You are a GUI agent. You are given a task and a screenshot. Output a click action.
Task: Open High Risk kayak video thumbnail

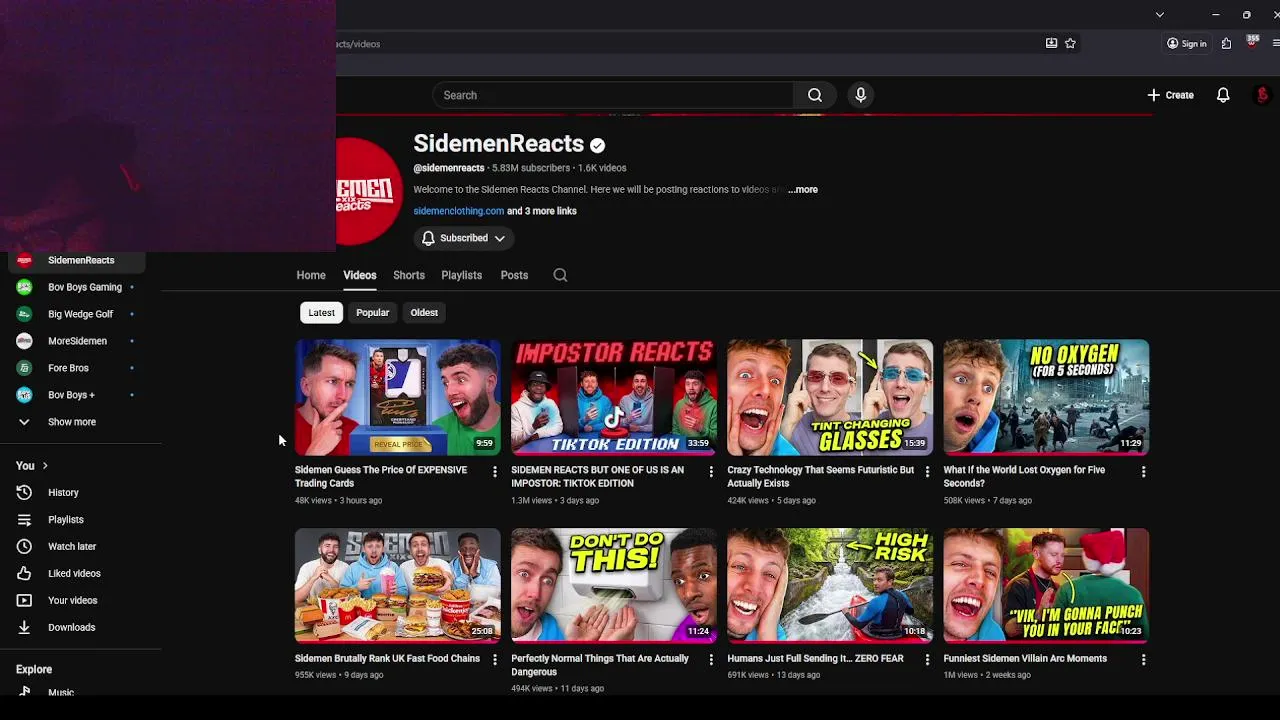pyautogui.click(x=830, y=586)
